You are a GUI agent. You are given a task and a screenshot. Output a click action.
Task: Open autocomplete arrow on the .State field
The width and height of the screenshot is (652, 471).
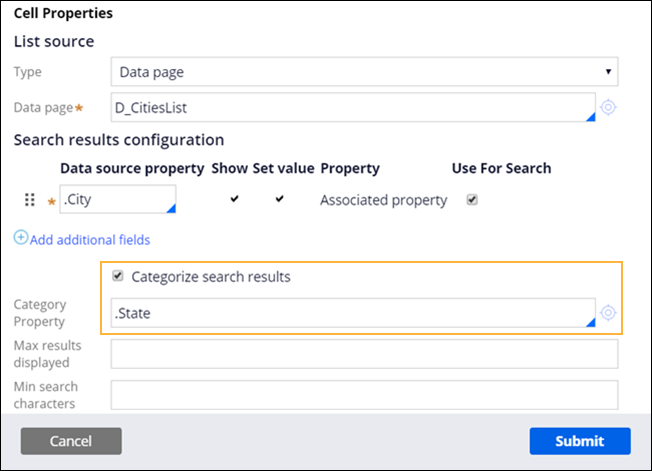tap(589, 322)
